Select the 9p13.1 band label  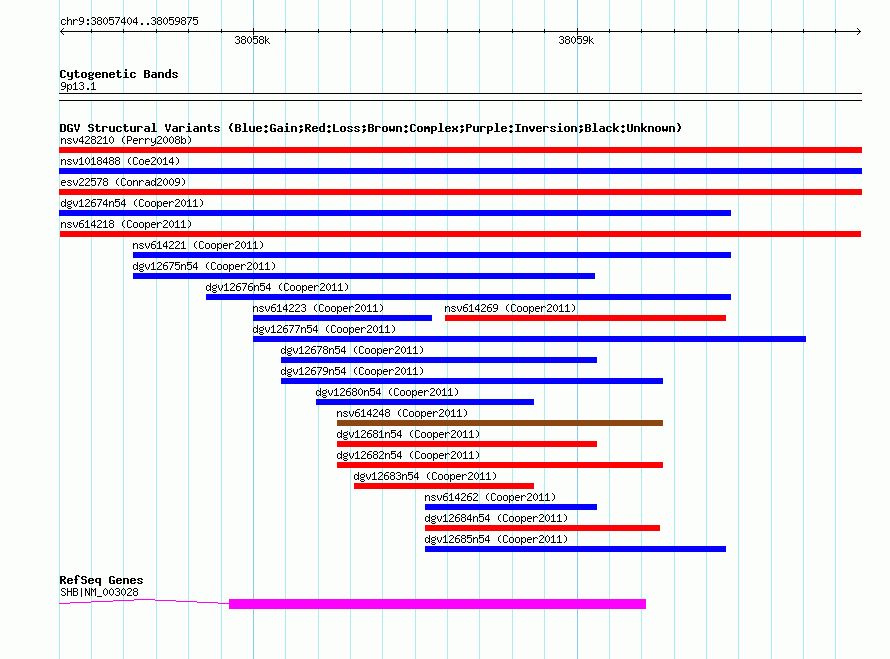78,86
